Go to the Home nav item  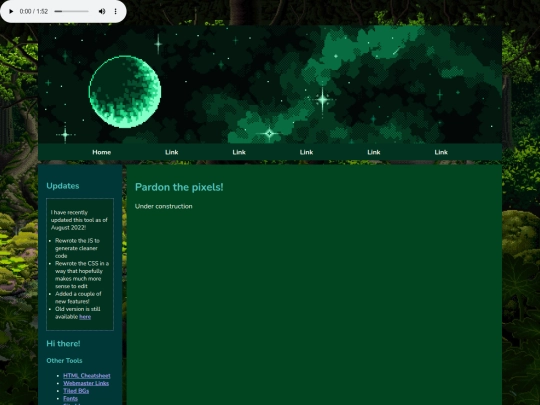coord(102,152)
